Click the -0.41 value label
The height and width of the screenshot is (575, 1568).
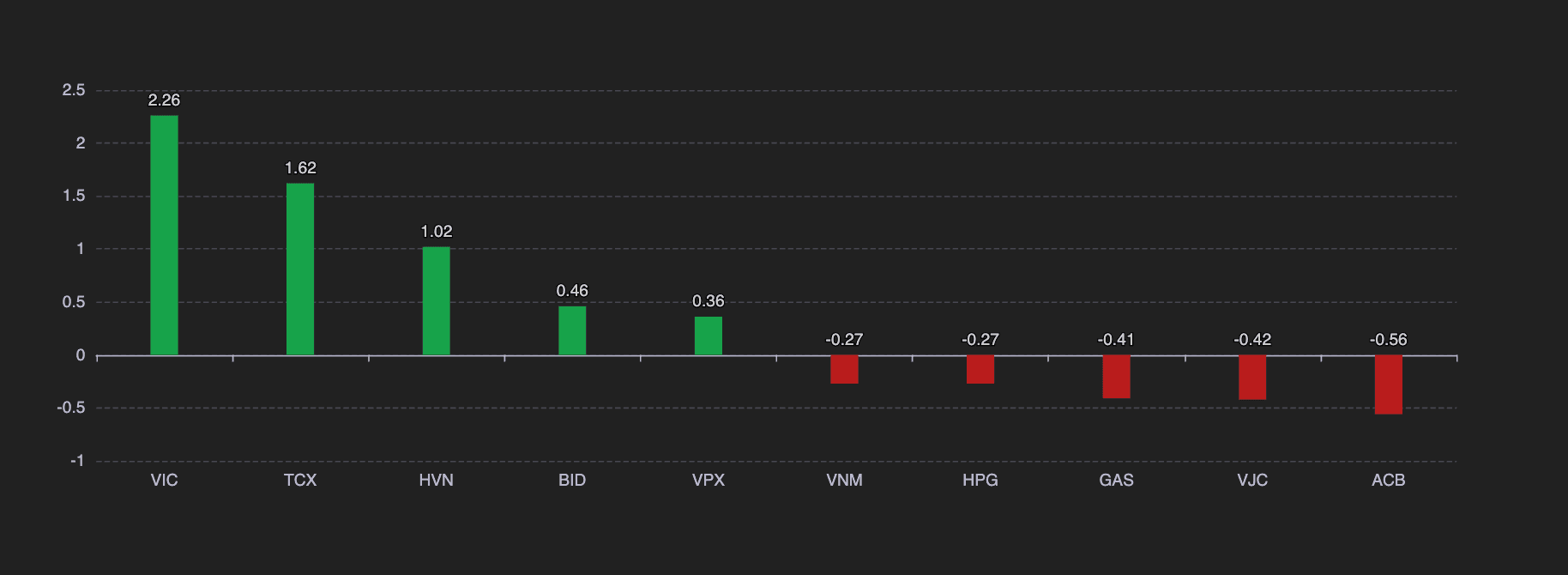pos(1116,340)
